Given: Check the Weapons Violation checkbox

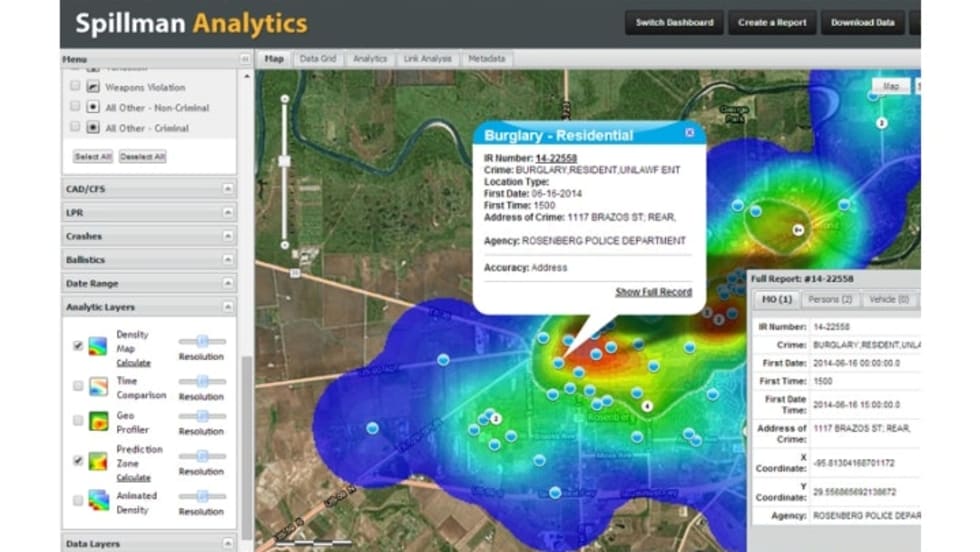Looking at the screenshot, I should (75, 87).
